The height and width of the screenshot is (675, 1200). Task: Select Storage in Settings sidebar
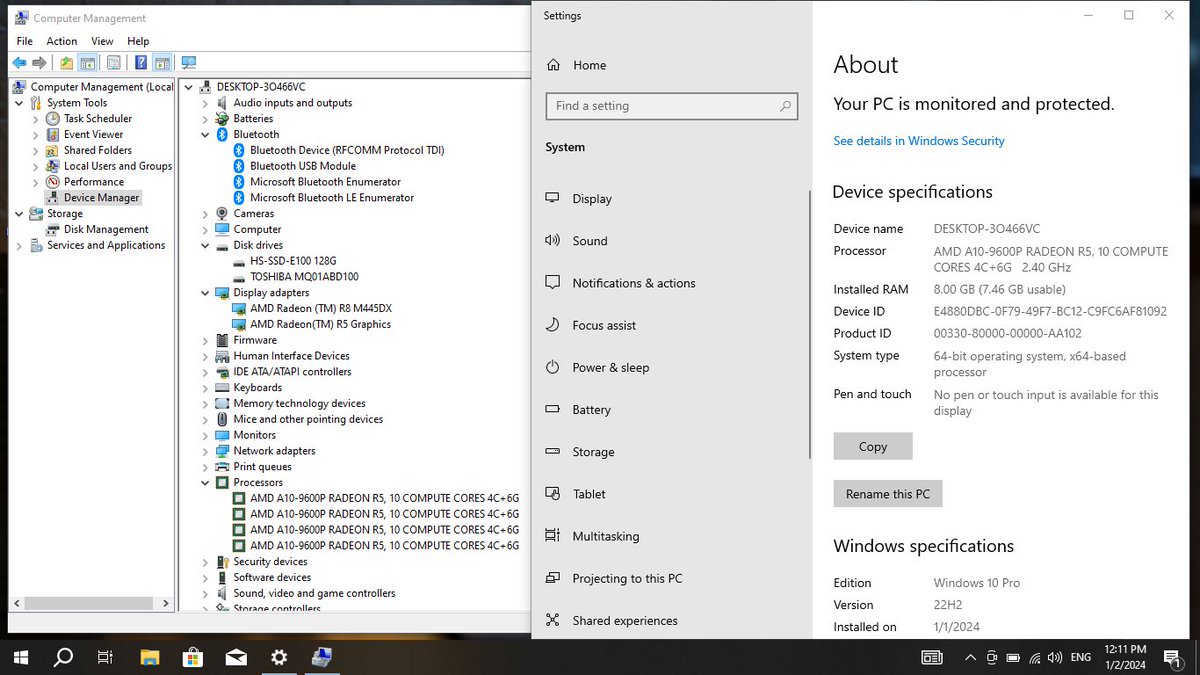click(x=593, y=452)
